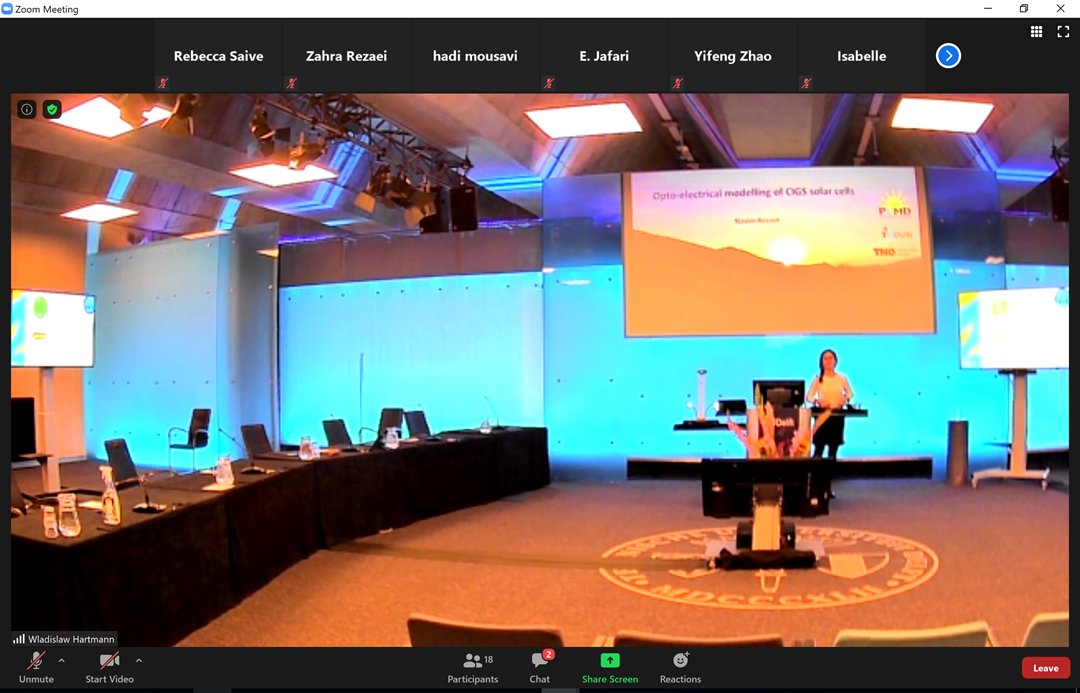Click signal strength icon beside Wladislaw Hartmann

pyautogui.click(x=19, y=639)
